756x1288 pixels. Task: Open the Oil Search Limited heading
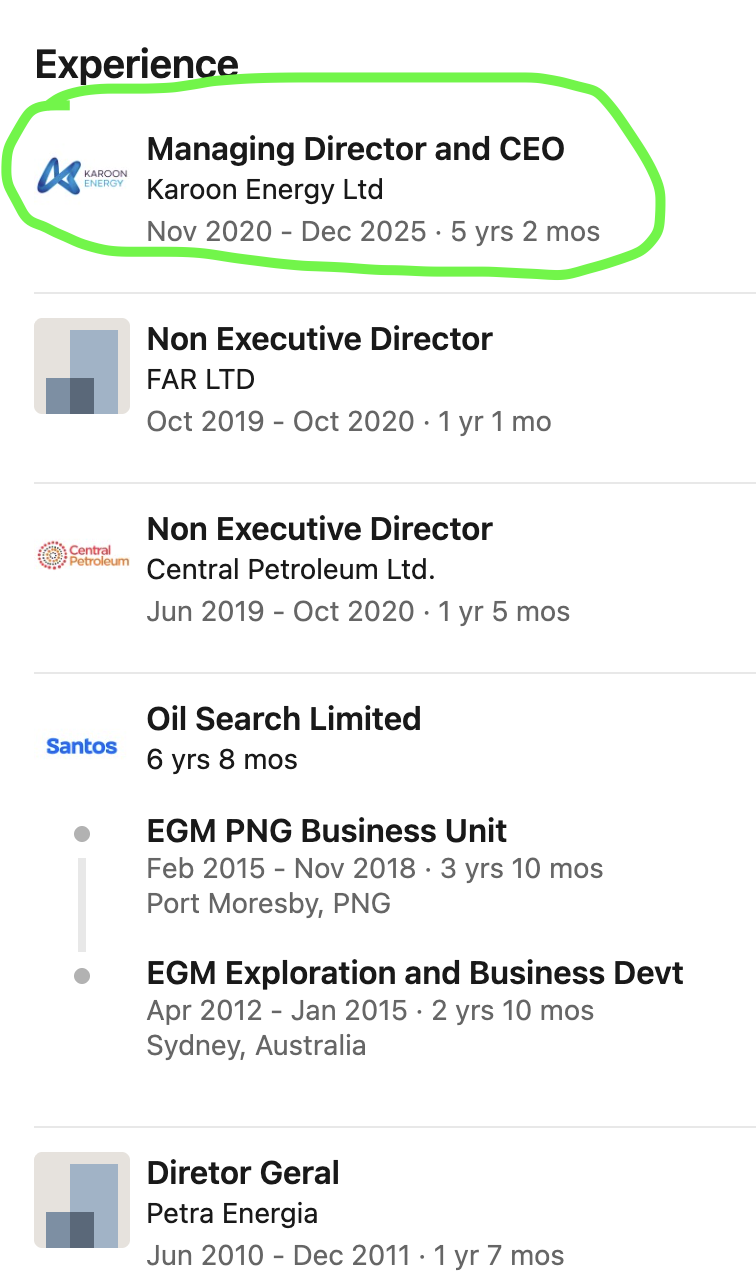click(x=284, y=719)
